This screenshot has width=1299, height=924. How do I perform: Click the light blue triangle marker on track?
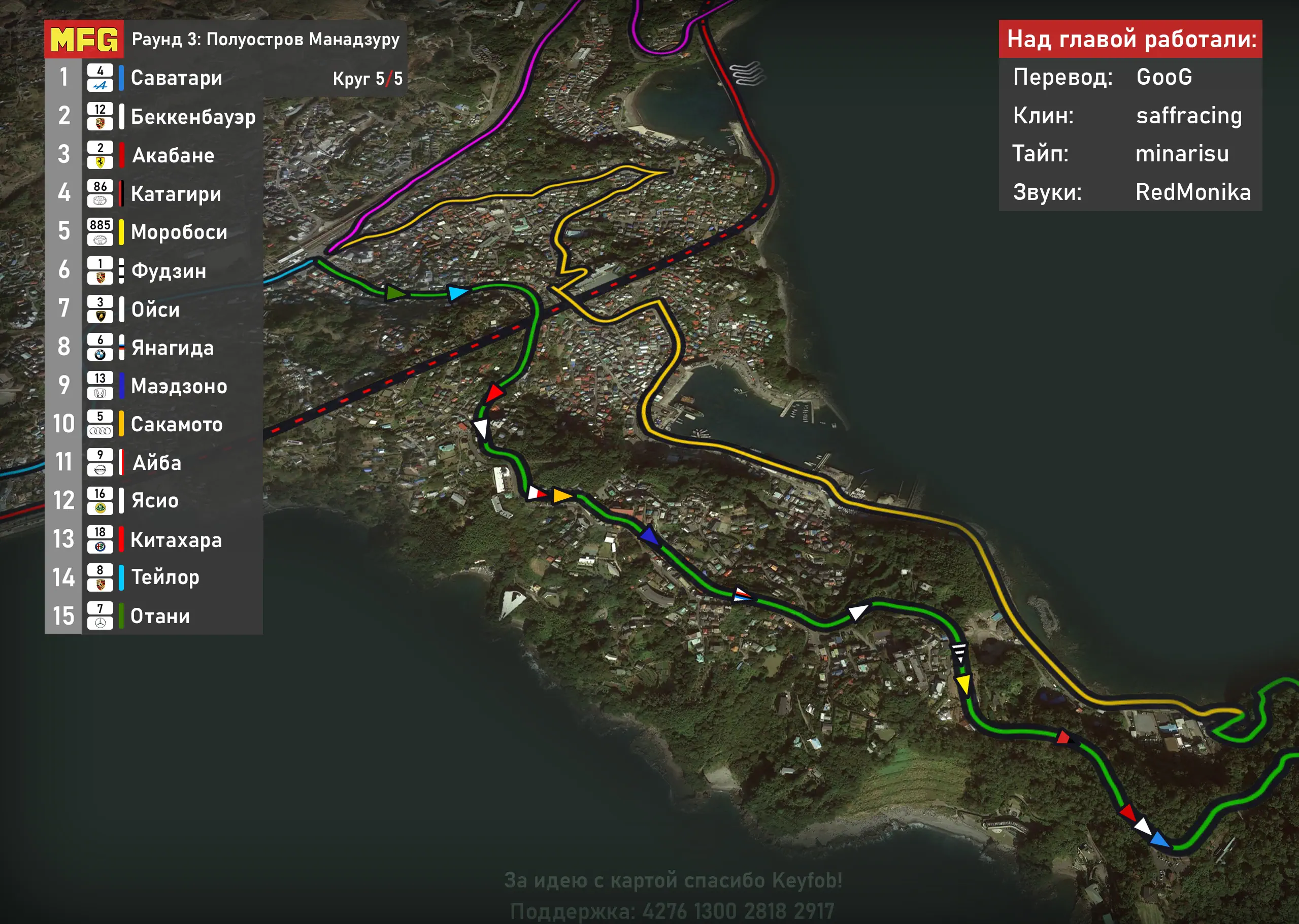click(457, 293)
